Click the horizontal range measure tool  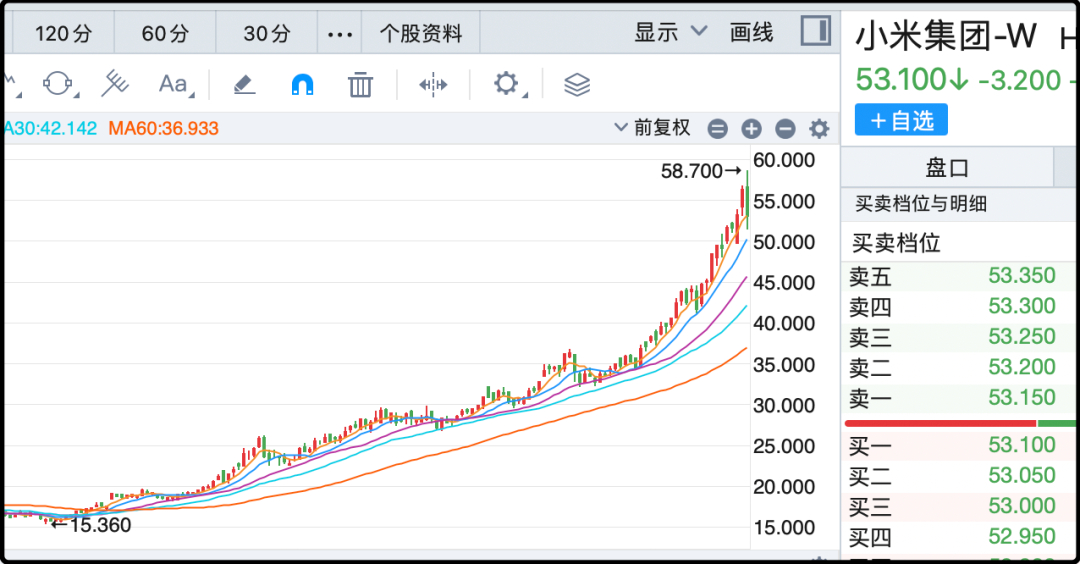tap(433, 85)
